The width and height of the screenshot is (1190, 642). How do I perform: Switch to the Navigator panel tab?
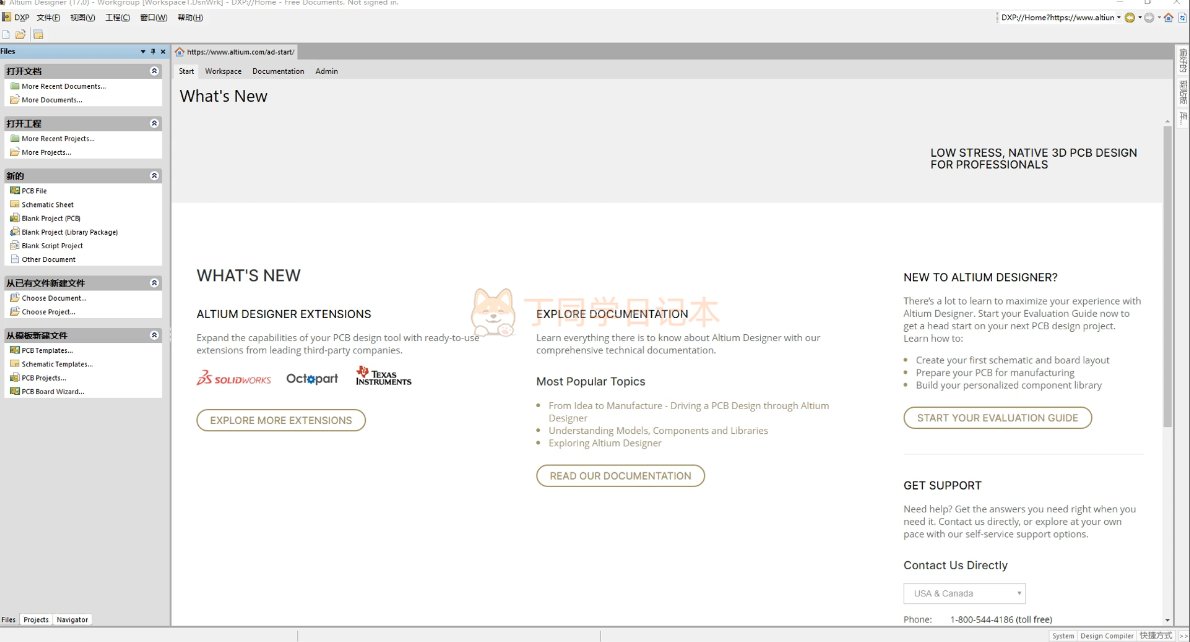(x=72, y=619)
